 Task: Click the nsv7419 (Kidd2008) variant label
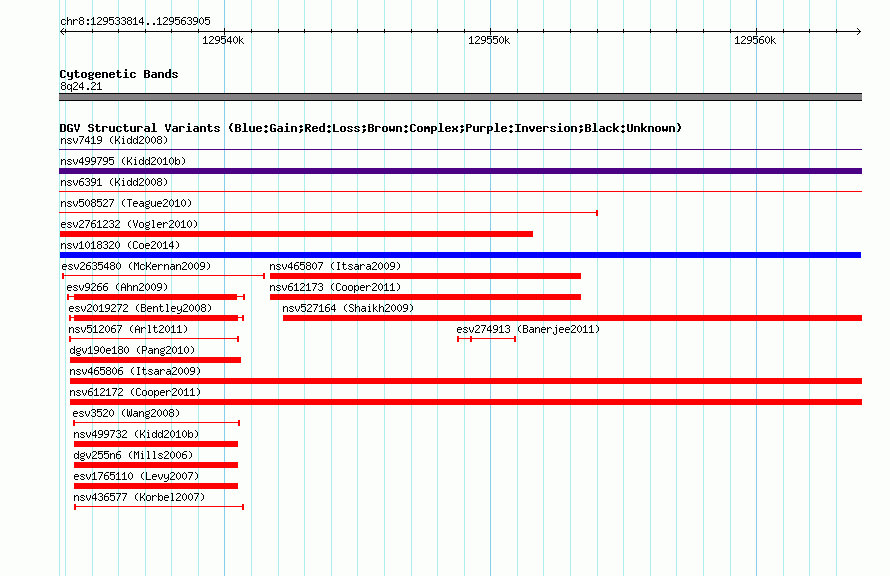click(114, 140)
